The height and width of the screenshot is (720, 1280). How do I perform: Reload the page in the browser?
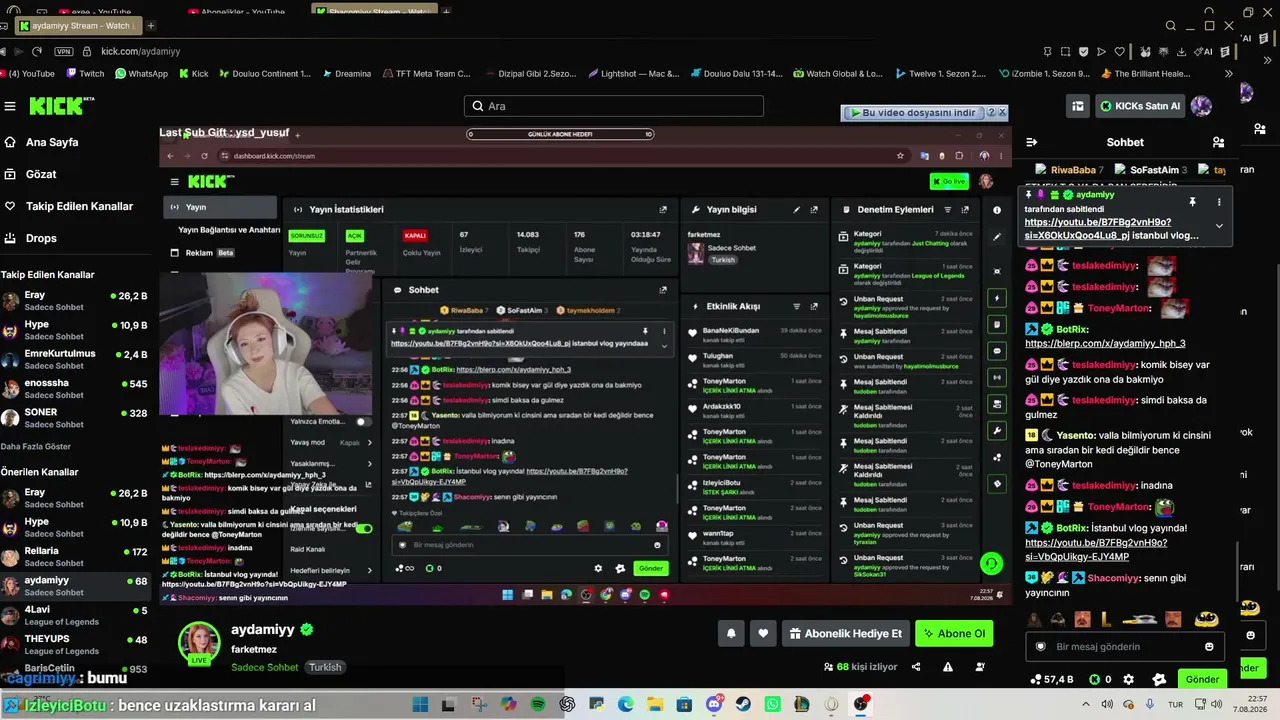36,51
